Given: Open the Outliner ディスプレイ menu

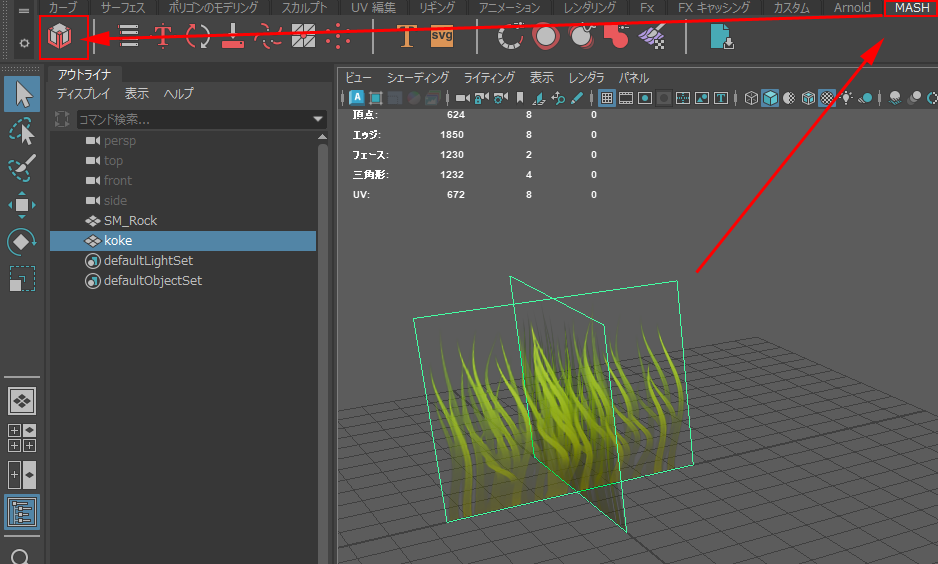Looking at the screenshot, I should [x=83, y=93].
